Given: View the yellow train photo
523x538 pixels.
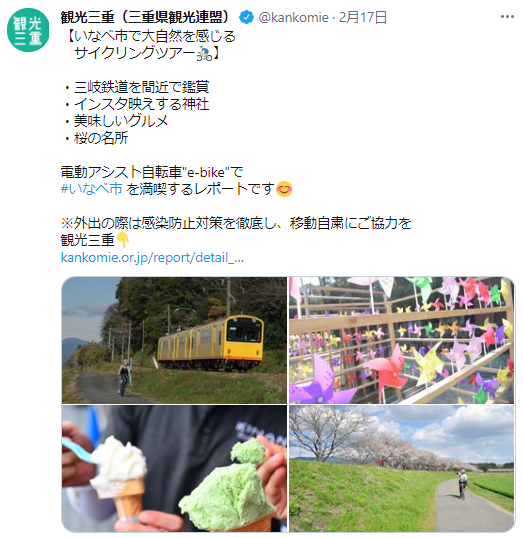Looking at the screenshot, I should point(174,340).
